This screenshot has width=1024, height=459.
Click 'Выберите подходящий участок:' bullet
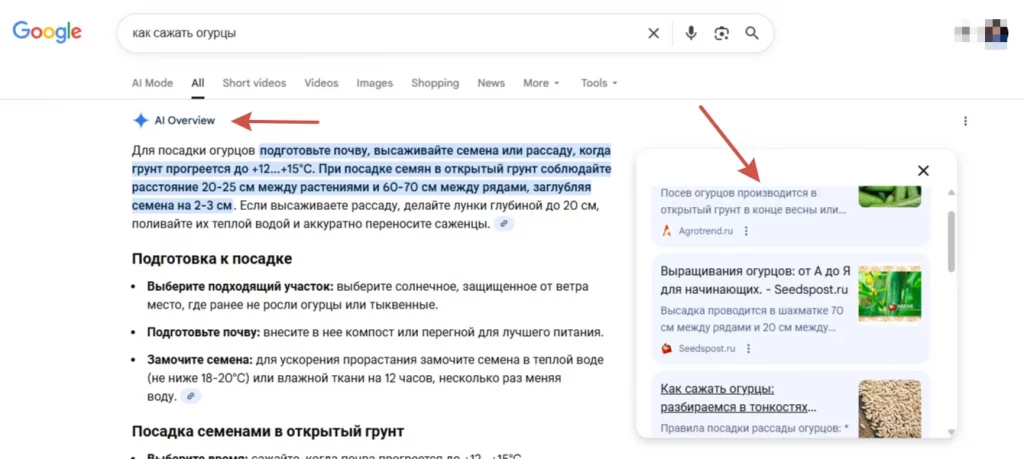pyautogui.click(x=240, y=286)
